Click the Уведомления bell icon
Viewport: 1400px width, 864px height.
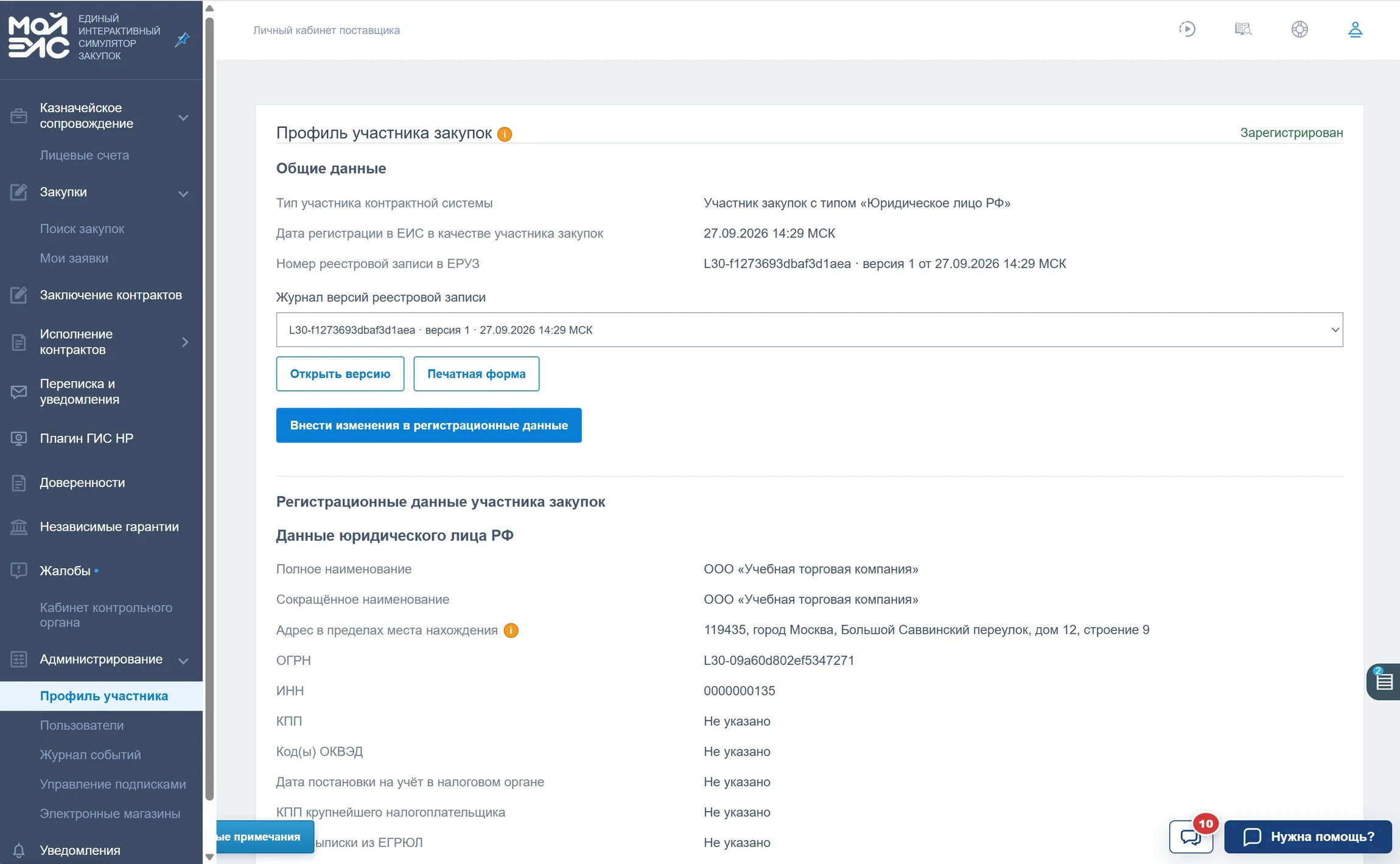pos(19,851)
